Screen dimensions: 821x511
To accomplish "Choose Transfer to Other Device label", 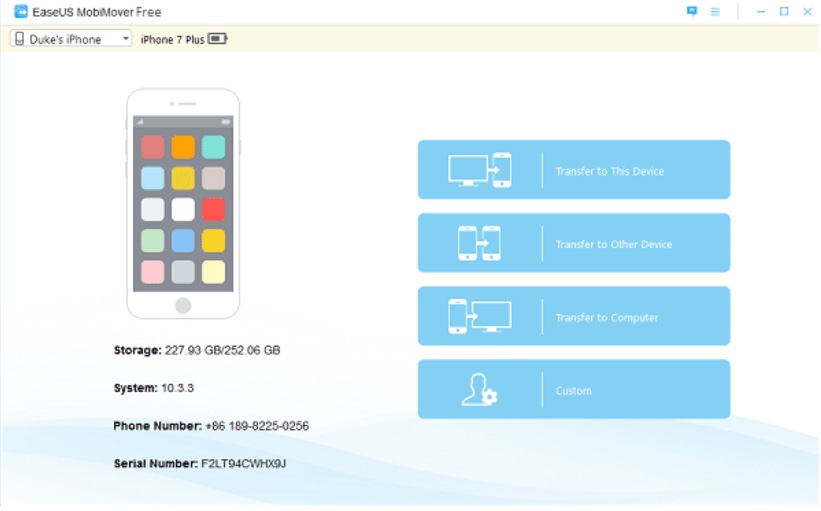I will 613,244.
